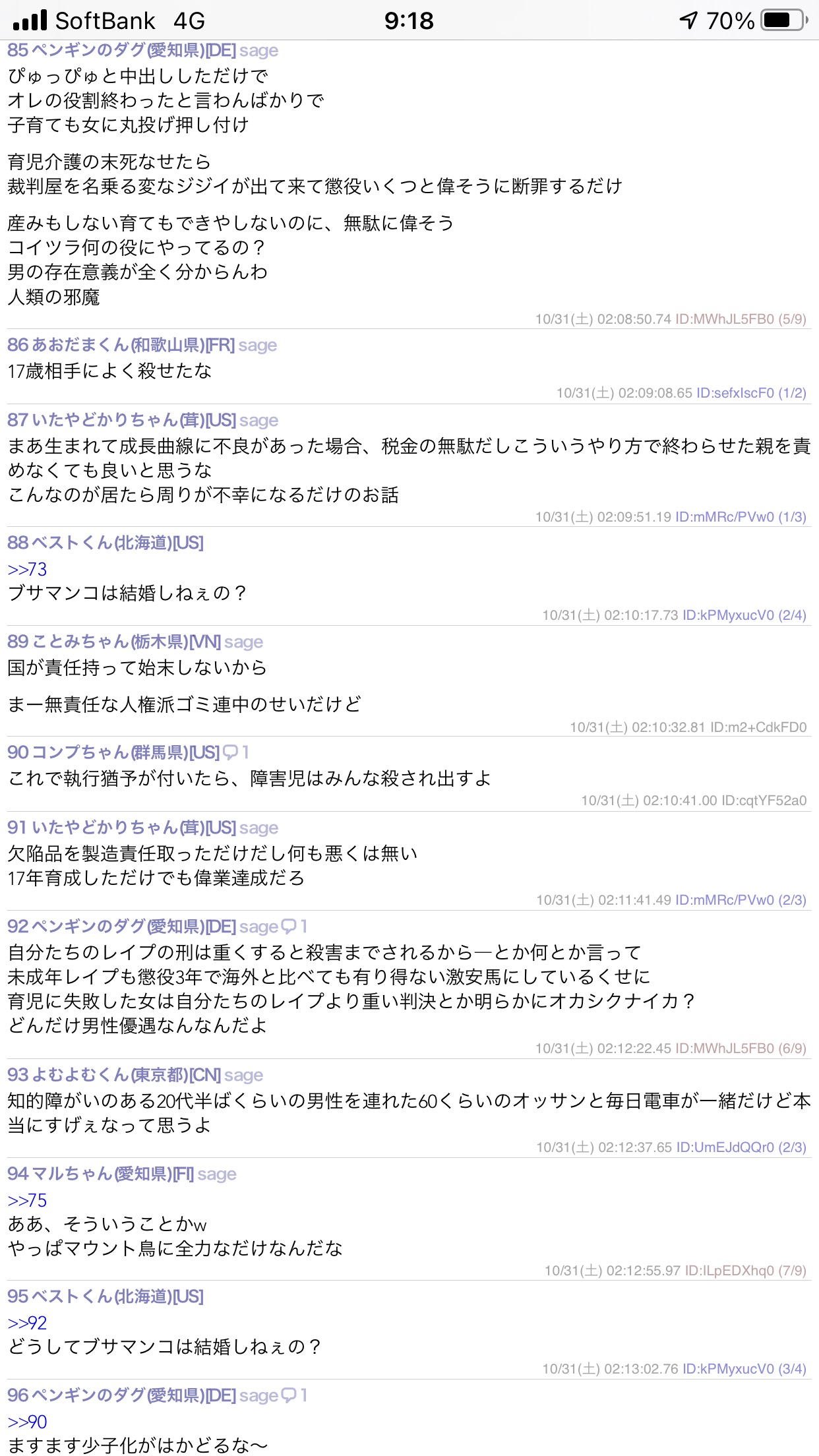Screen dimensions: 819x1456
Task: Tap the reply bubble icon on post 96
Action: (x=289, y=1395)
